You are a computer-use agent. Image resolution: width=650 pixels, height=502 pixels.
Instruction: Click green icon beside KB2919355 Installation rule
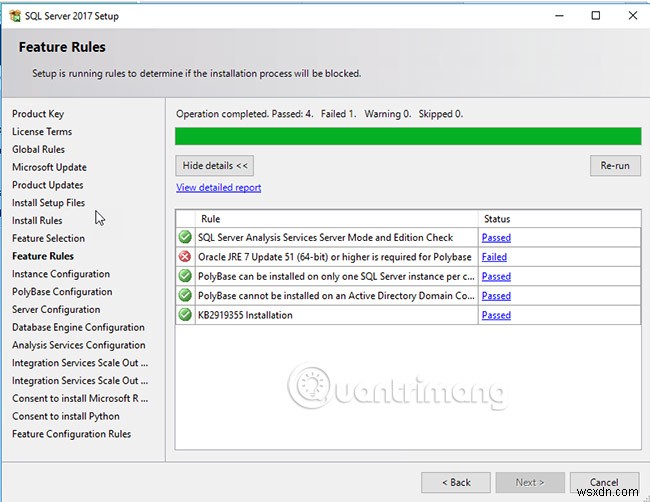point(185,315)
